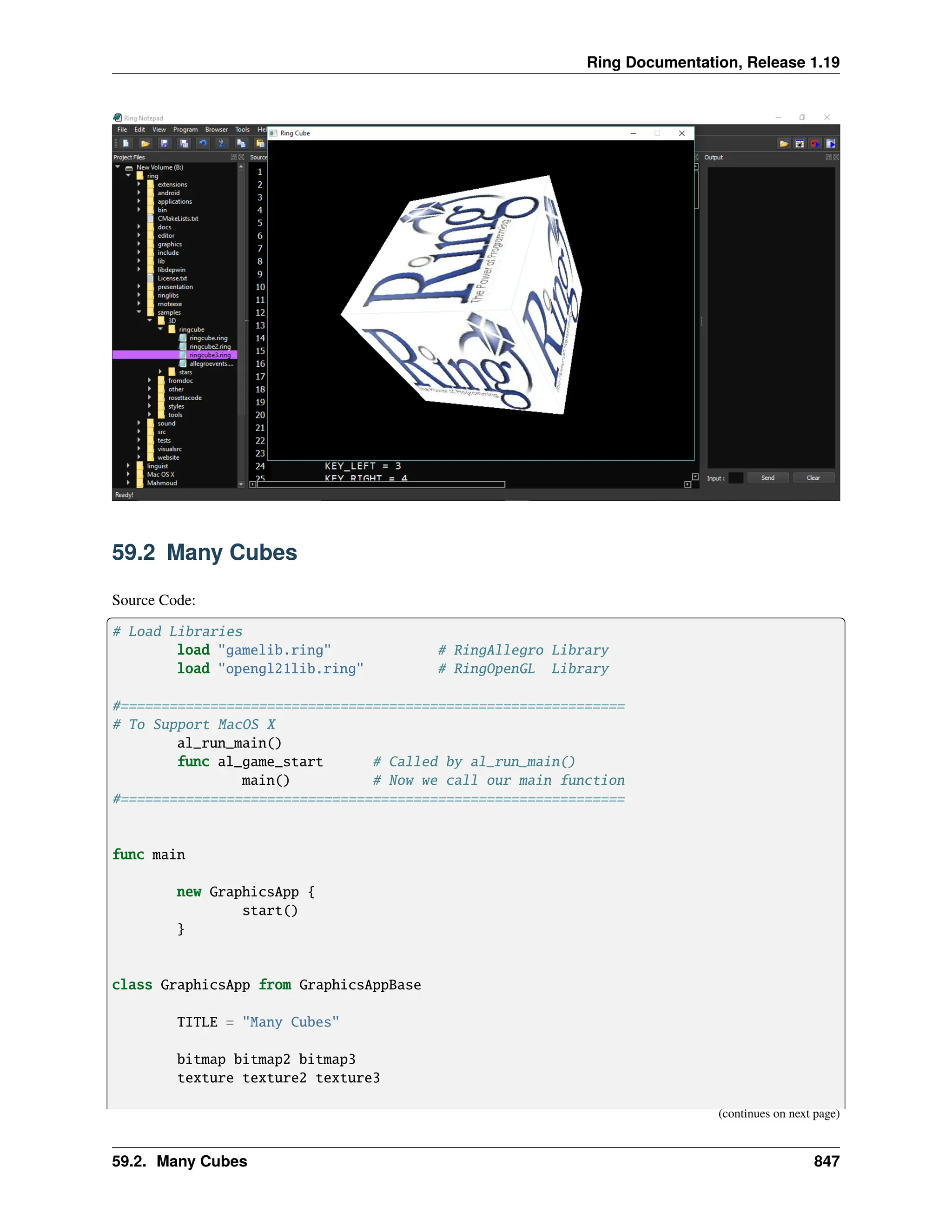Click the Cut scissors toolbar icon
952x1232 pixels.
pos(222,143)
